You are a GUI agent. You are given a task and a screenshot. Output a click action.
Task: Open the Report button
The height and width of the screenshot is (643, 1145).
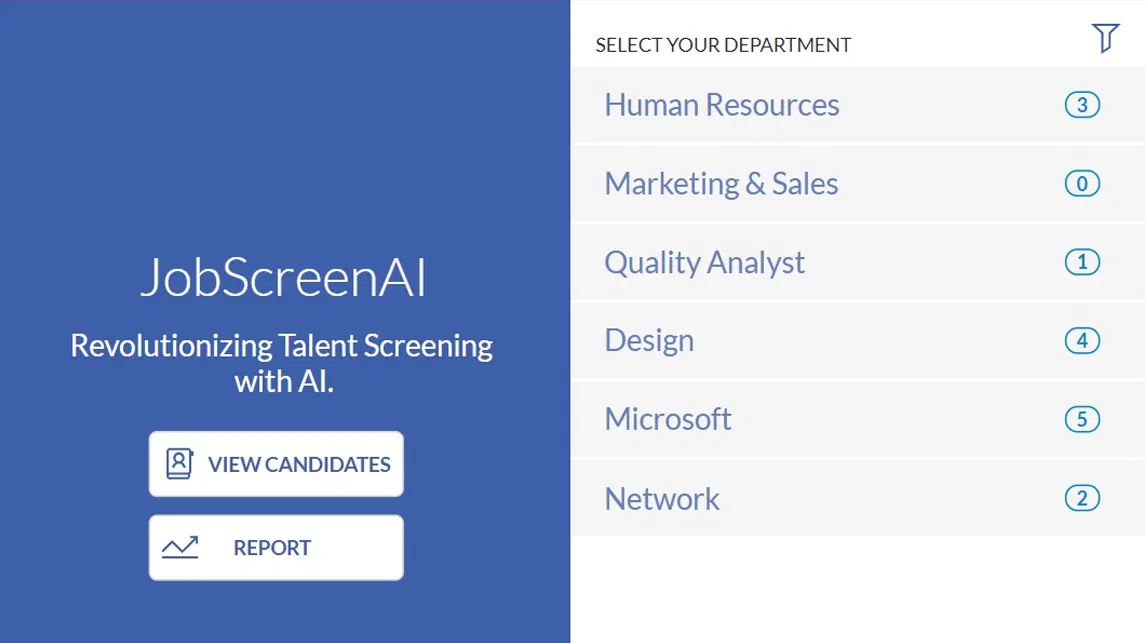(276, 548)
